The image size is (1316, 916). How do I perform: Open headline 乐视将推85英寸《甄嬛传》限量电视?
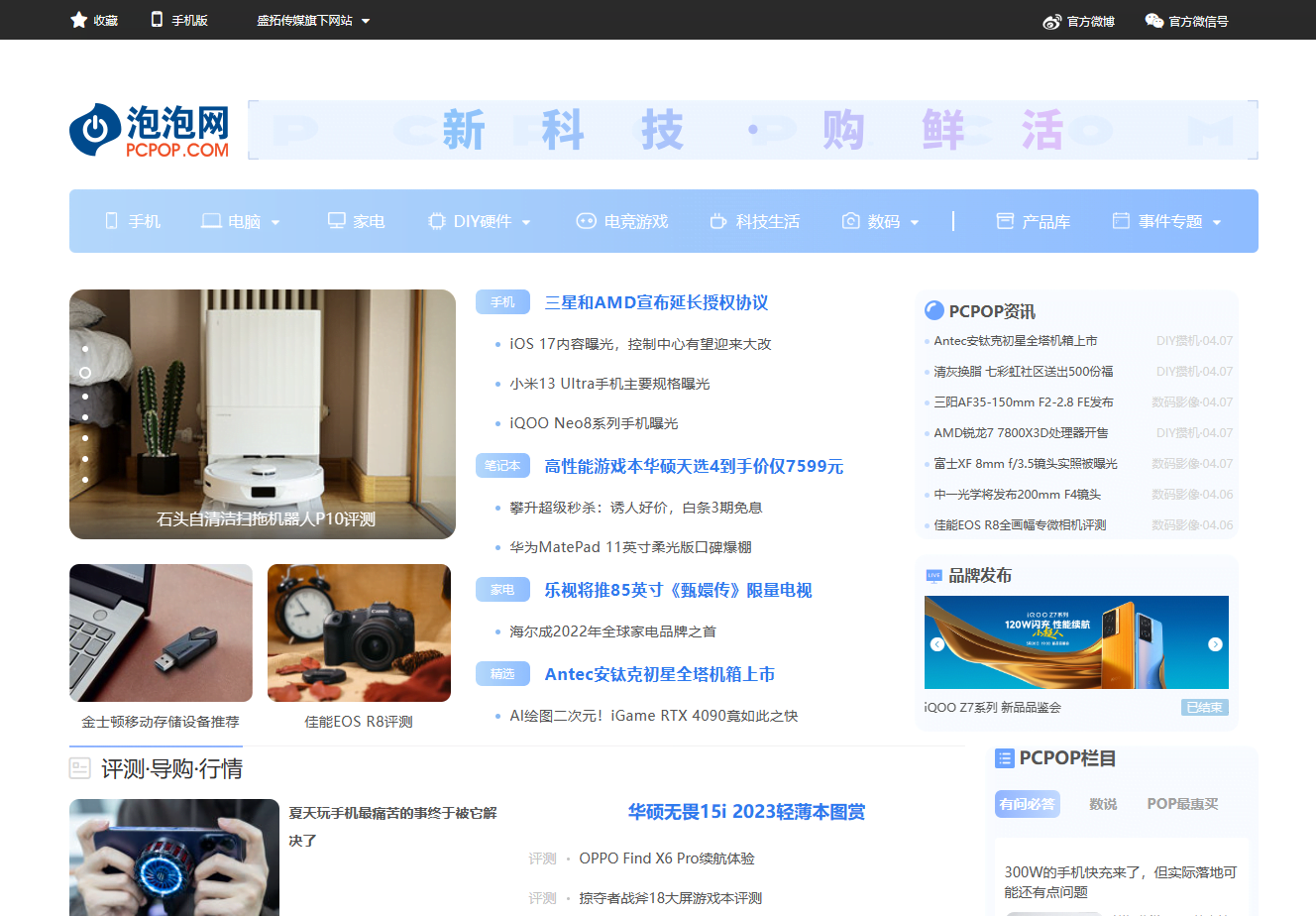click(x=678, y=590)
